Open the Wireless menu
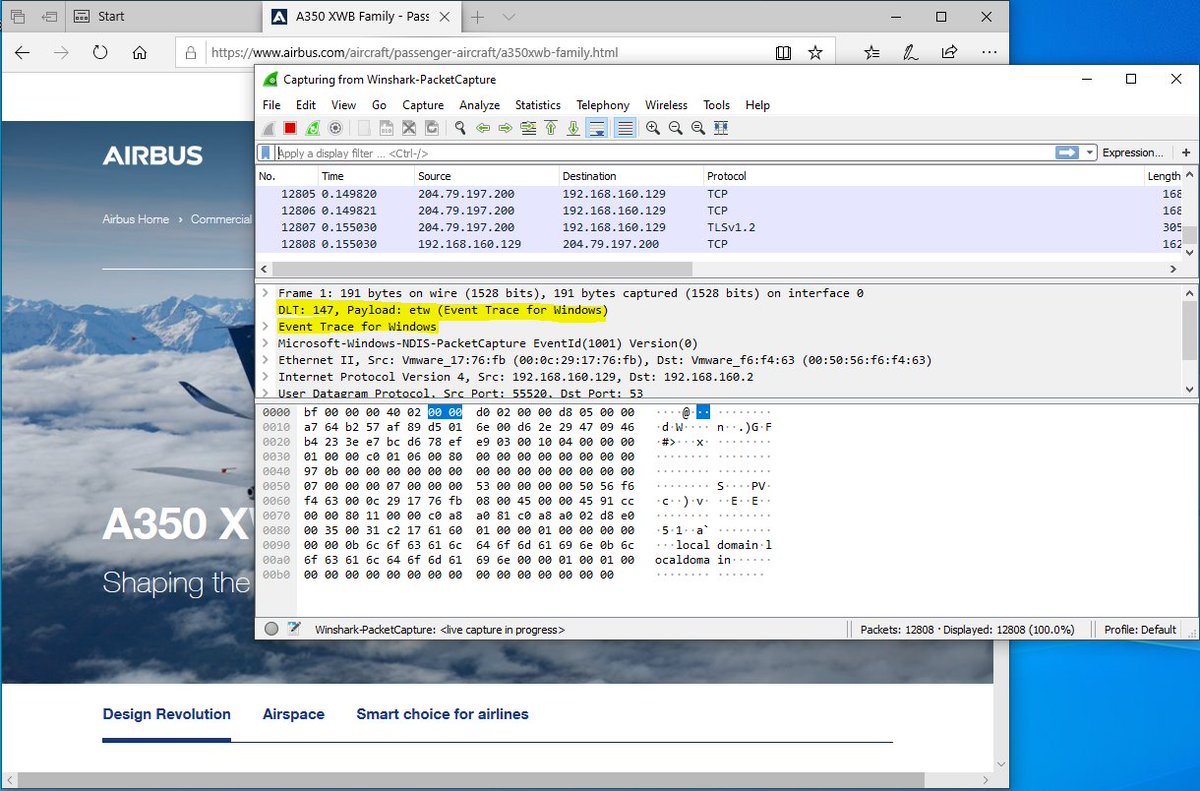 click(x=666, y=105)
